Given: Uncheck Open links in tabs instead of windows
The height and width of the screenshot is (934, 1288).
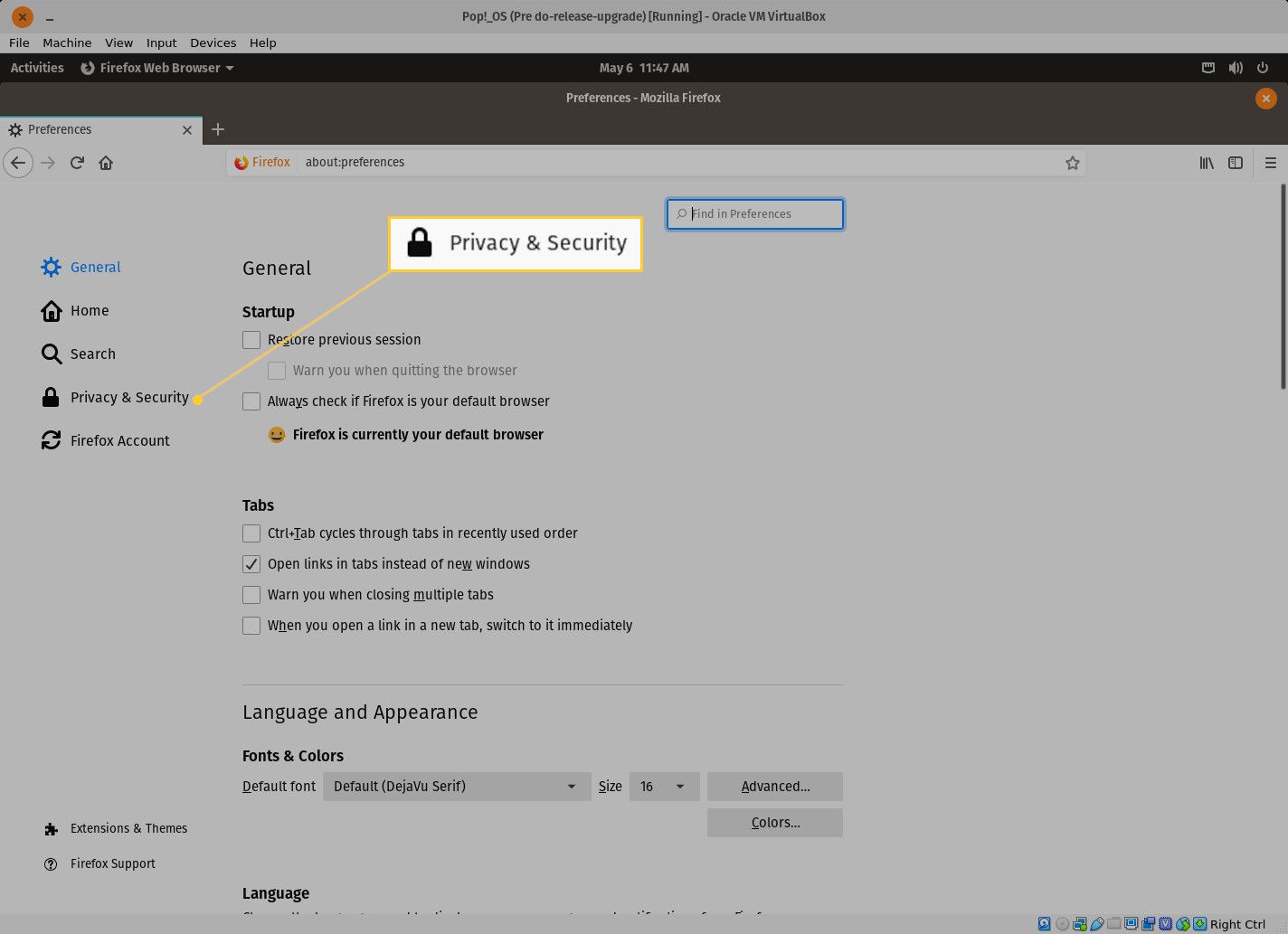Looking at the screenshot, I should (x=251, y=564).
